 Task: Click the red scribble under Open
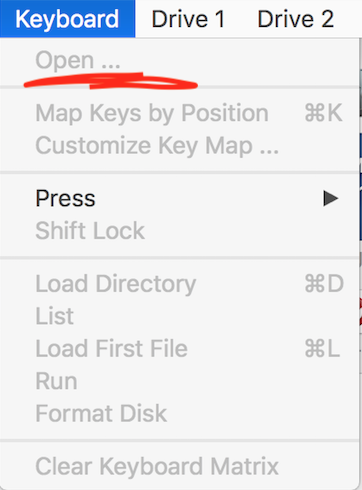pyautogui.click(x=111, y=81)
